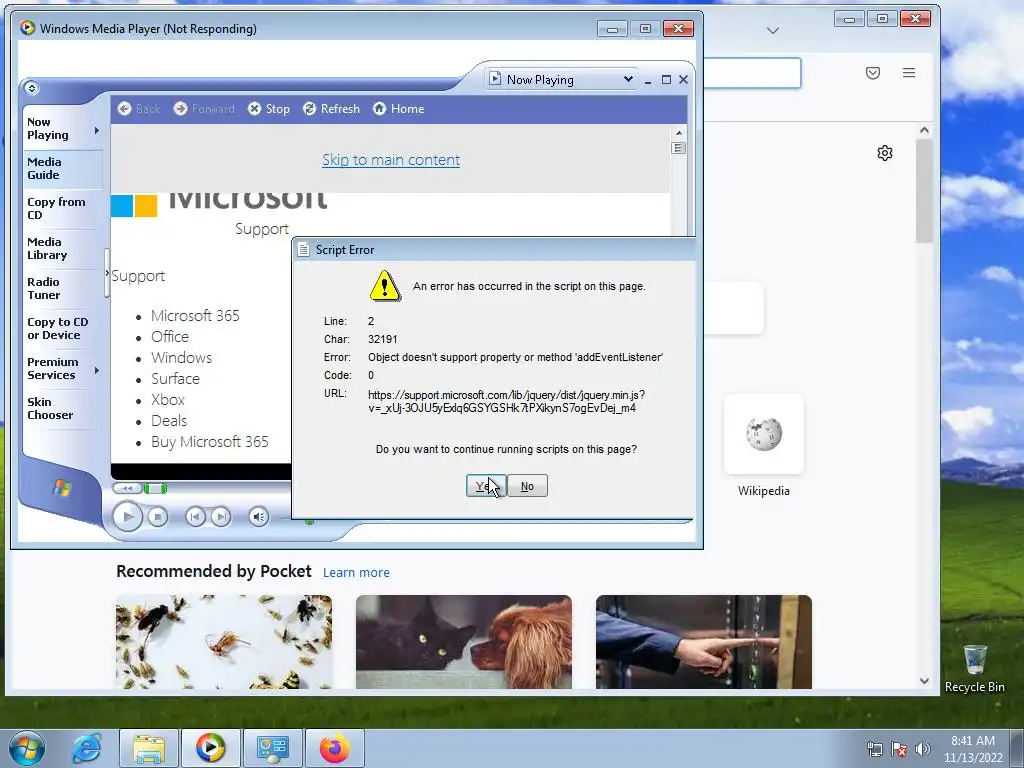This screenshot has height=768, width=1024.
Task: Click the rewind button on seek bar
Action: point(127,488)
